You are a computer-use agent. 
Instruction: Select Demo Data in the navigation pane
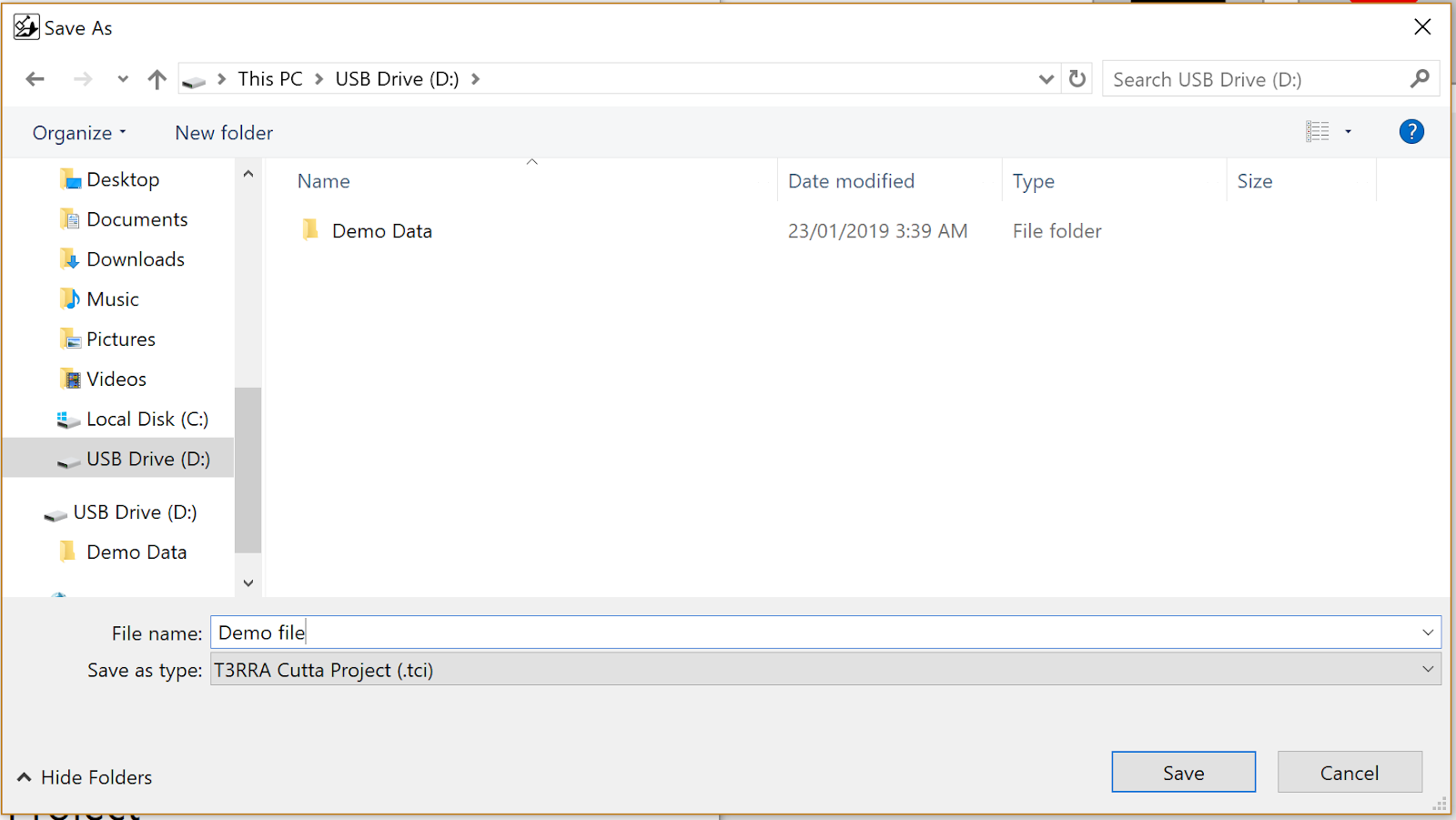coord(136,552)
